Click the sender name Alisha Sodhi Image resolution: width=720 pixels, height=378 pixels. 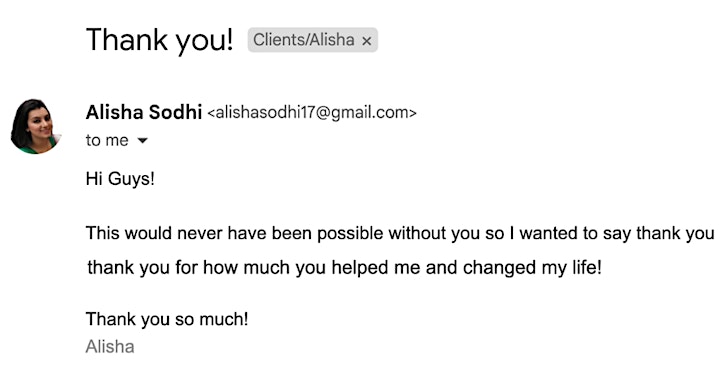click(144, 112)
